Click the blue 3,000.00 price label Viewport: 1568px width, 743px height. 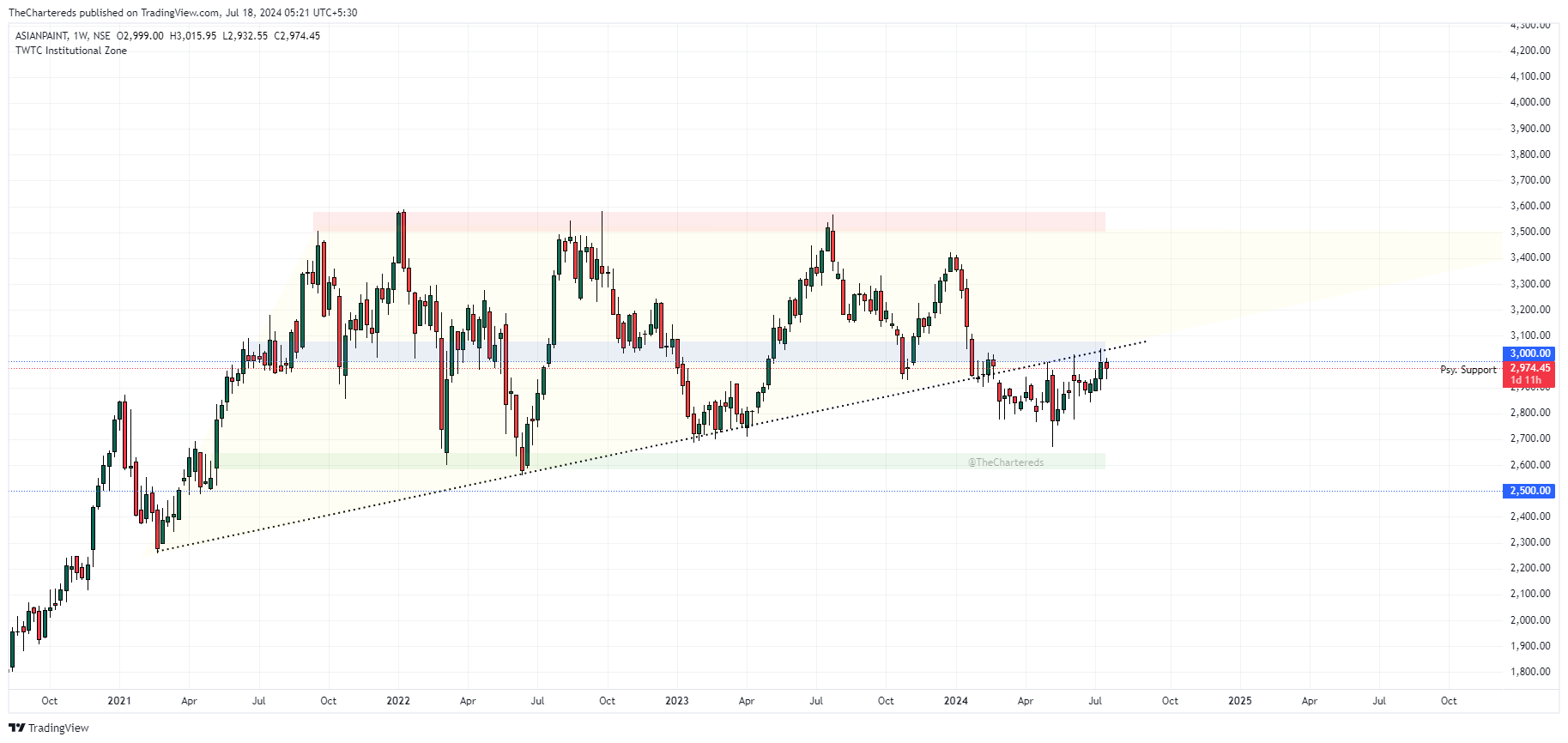coord(1530,353)
